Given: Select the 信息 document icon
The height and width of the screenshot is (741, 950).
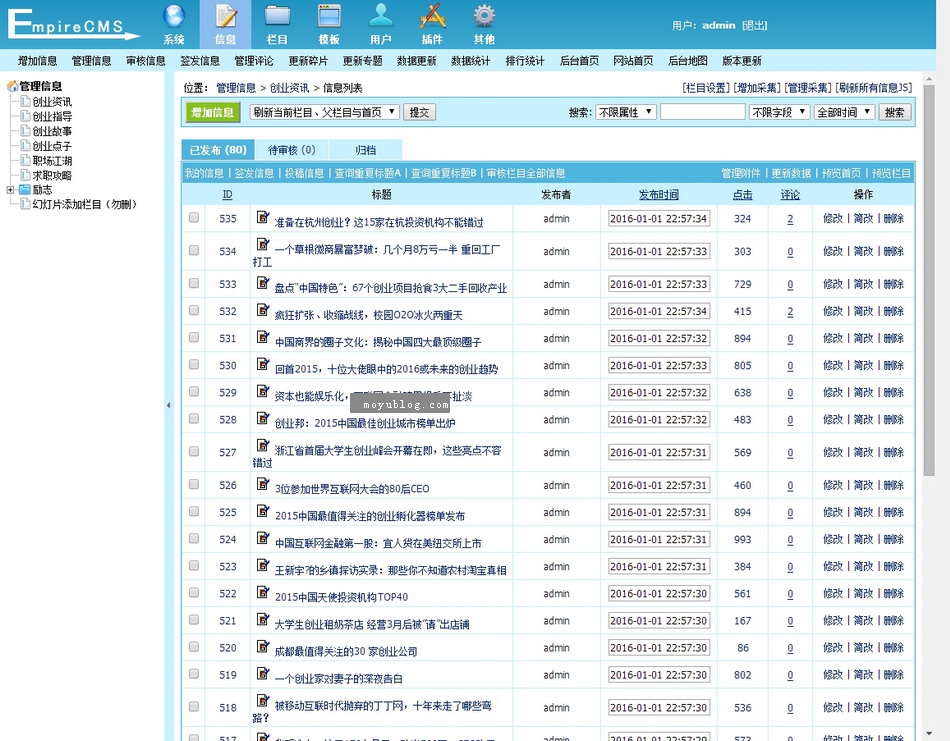Looking at the screenshot, I should tap(225, 17).
